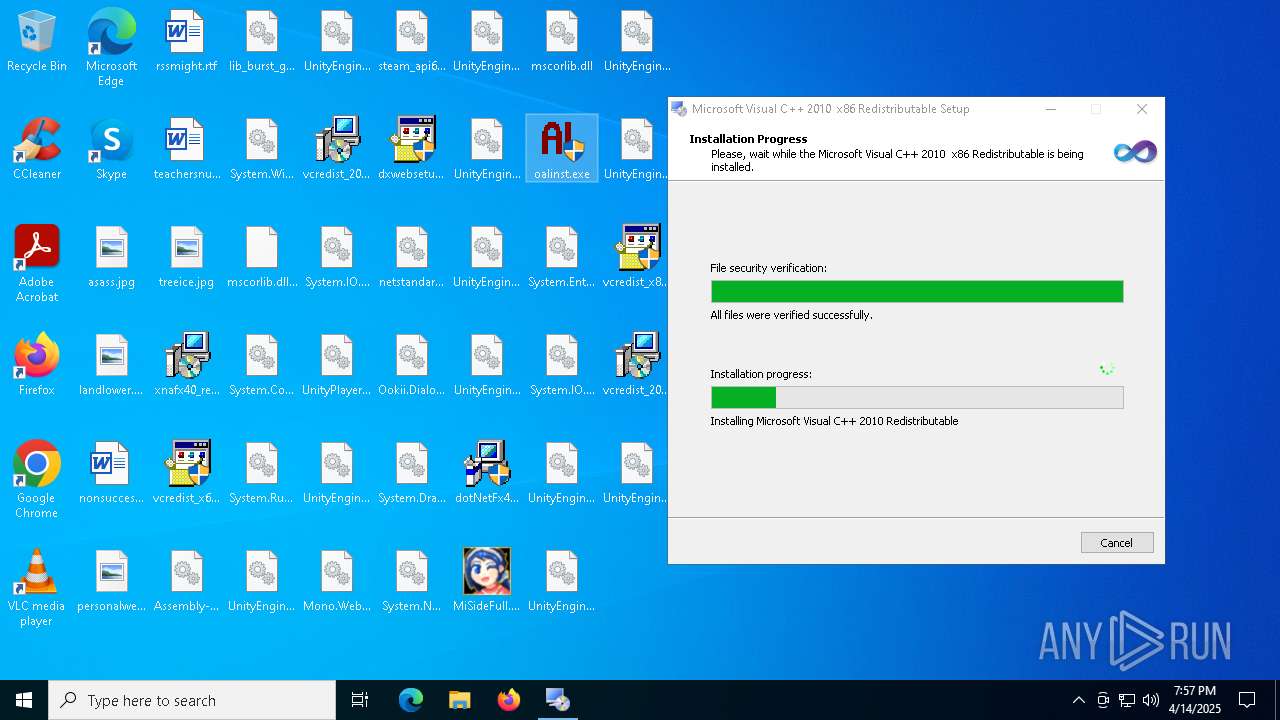Switch to the installer taskbar item
Image resolution: width=1280 pixels, height=720 pixels.
coord(557,700)
